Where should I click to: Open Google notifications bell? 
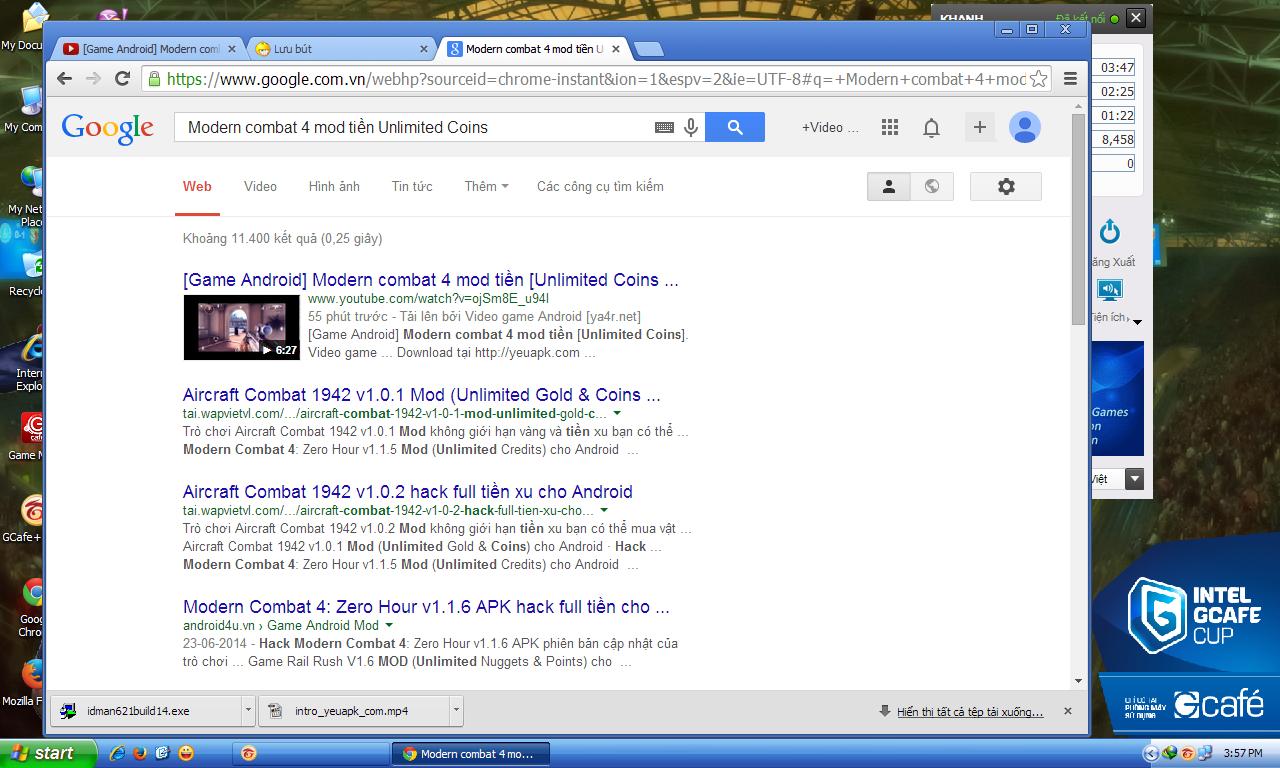point(931,127)
